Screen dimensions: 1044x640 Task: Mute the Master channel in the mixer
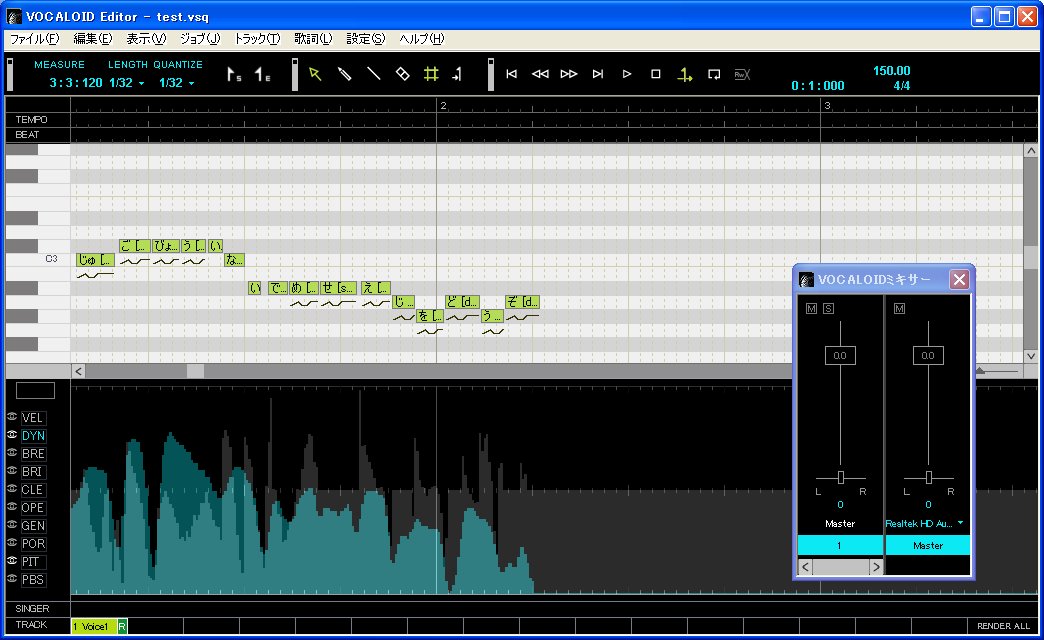(900, 308)
